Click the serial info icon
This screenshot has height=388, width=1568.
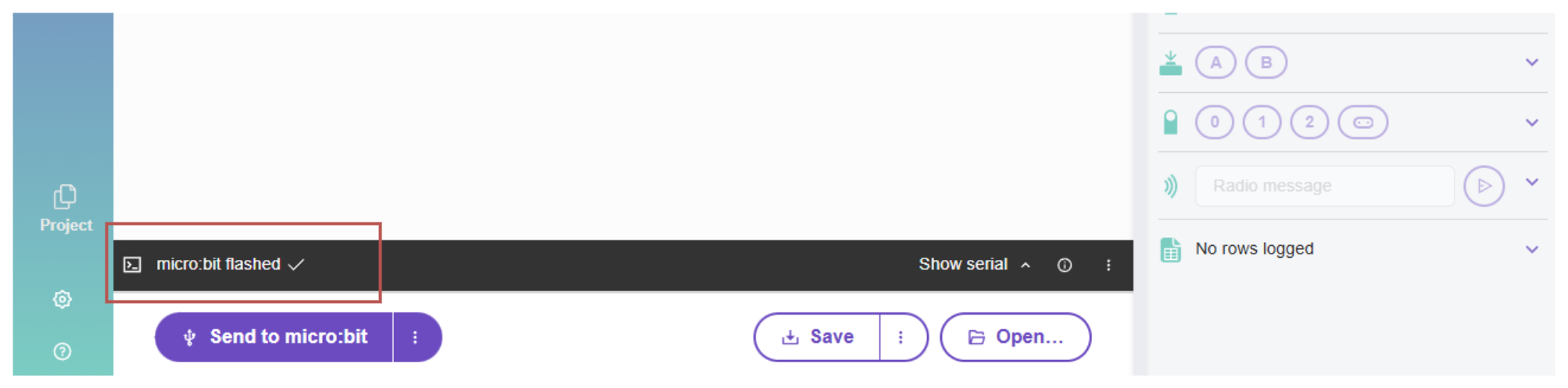point(1065,265)
